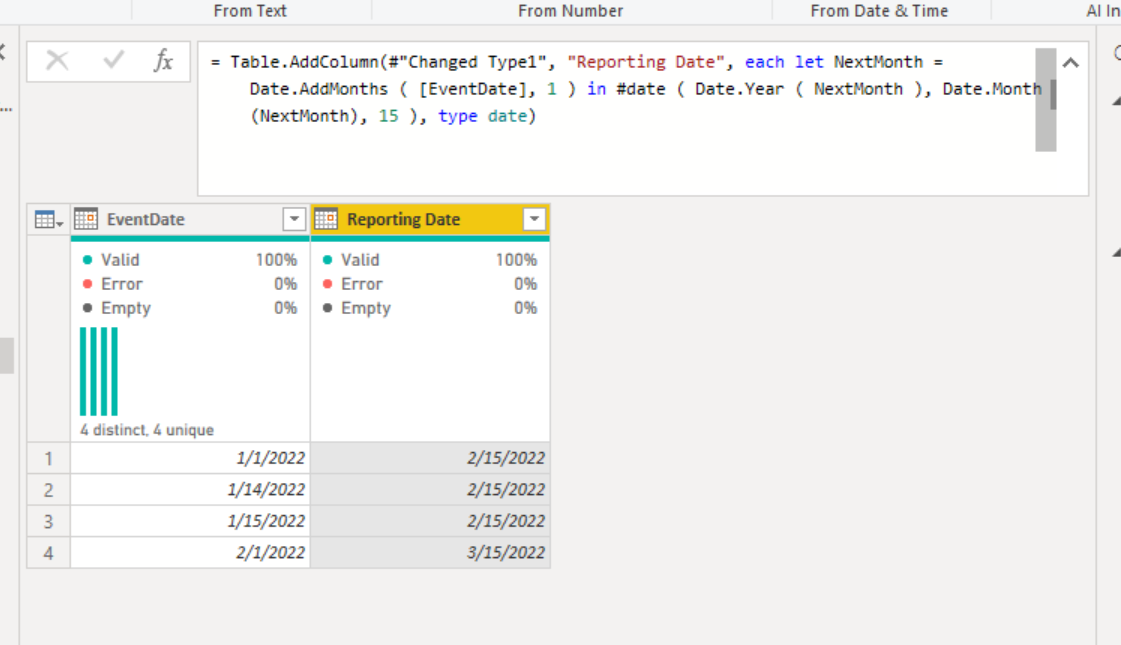Click the From Date & Time ribbon group
Viewport: 1121px width, 645px height.
(880, 11)
